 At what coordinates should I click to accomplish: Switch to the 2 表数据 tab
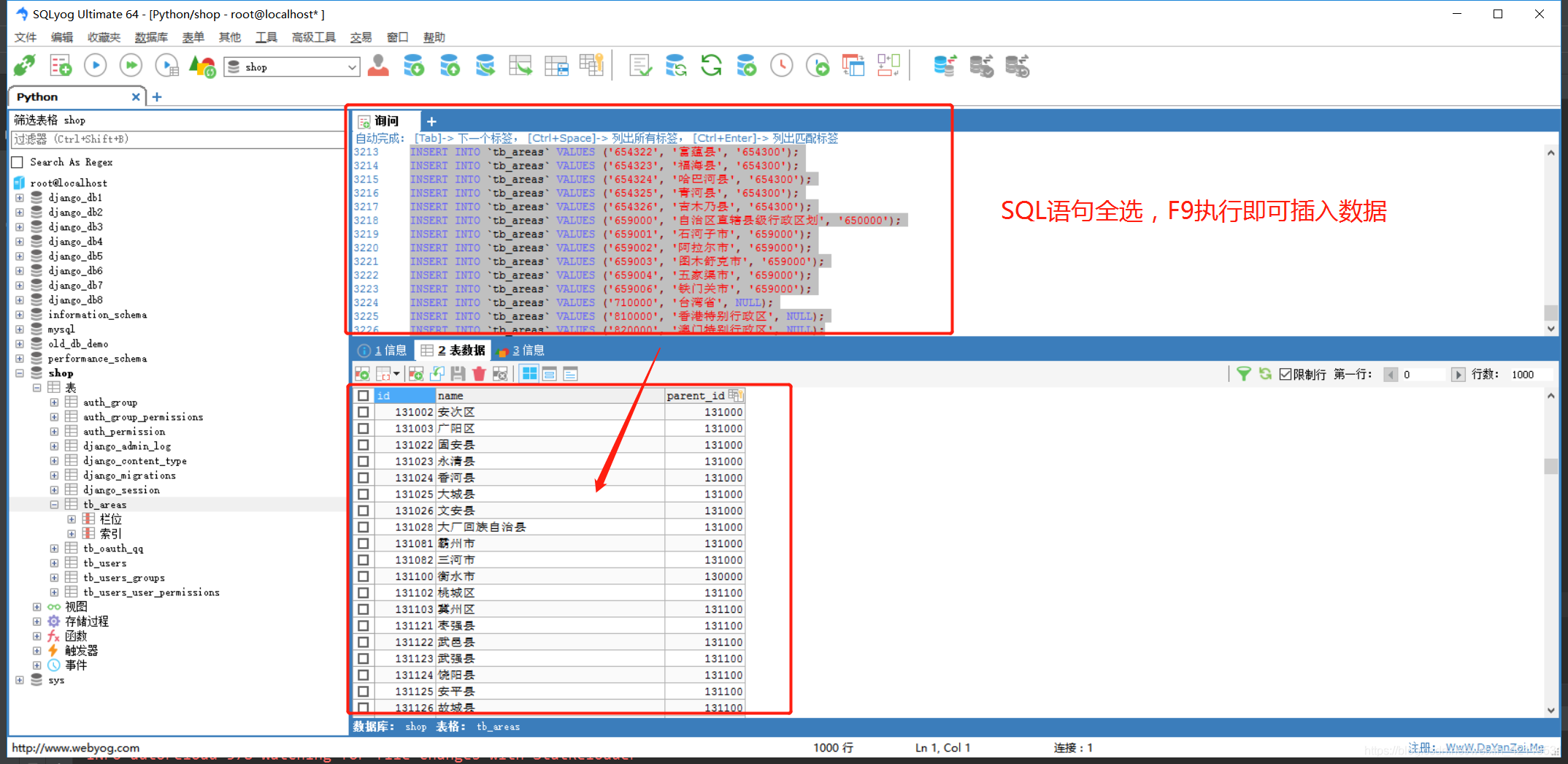[454, 351]
